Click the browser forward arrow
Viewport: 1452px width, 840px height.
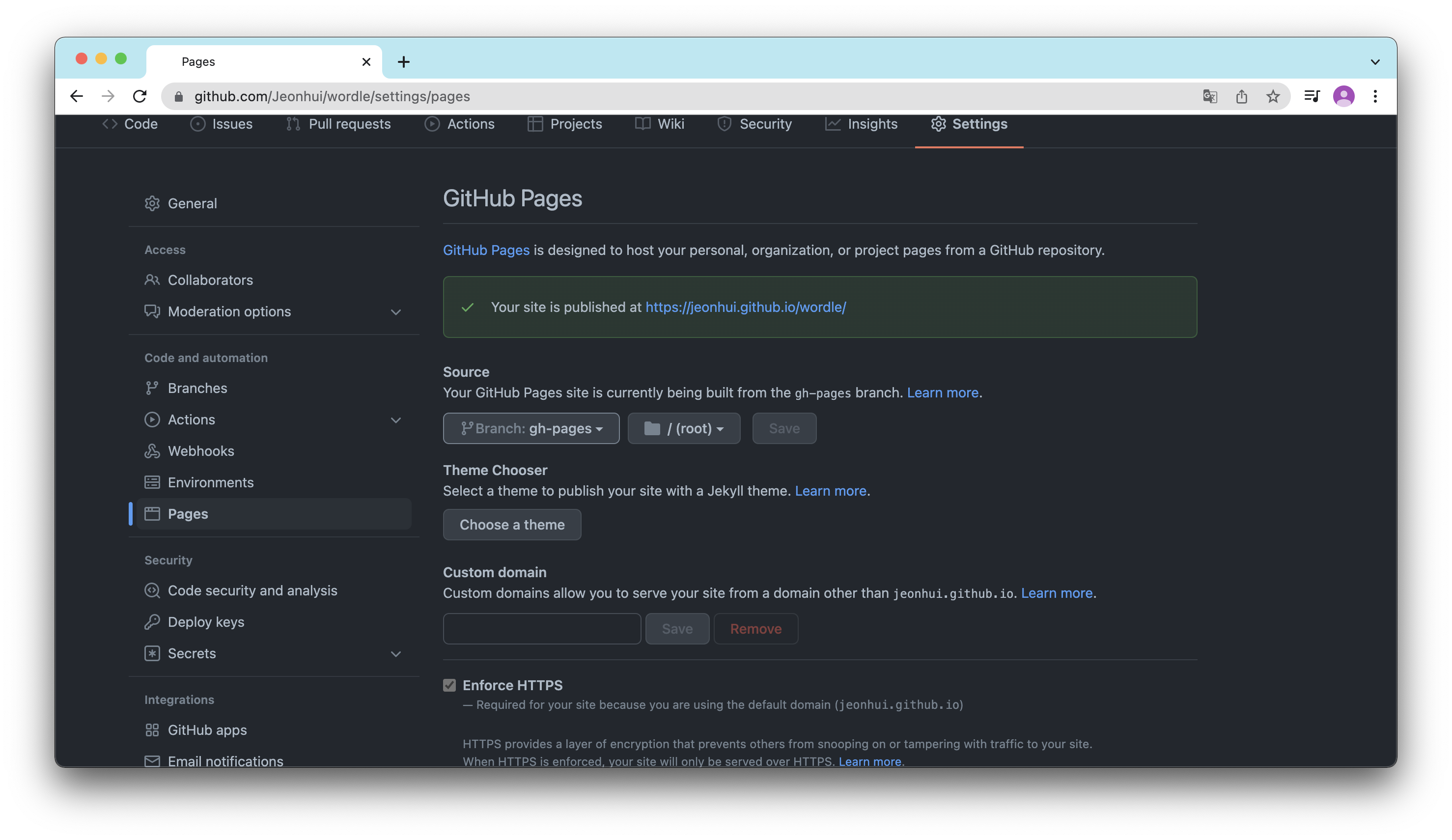coord(108,96)
